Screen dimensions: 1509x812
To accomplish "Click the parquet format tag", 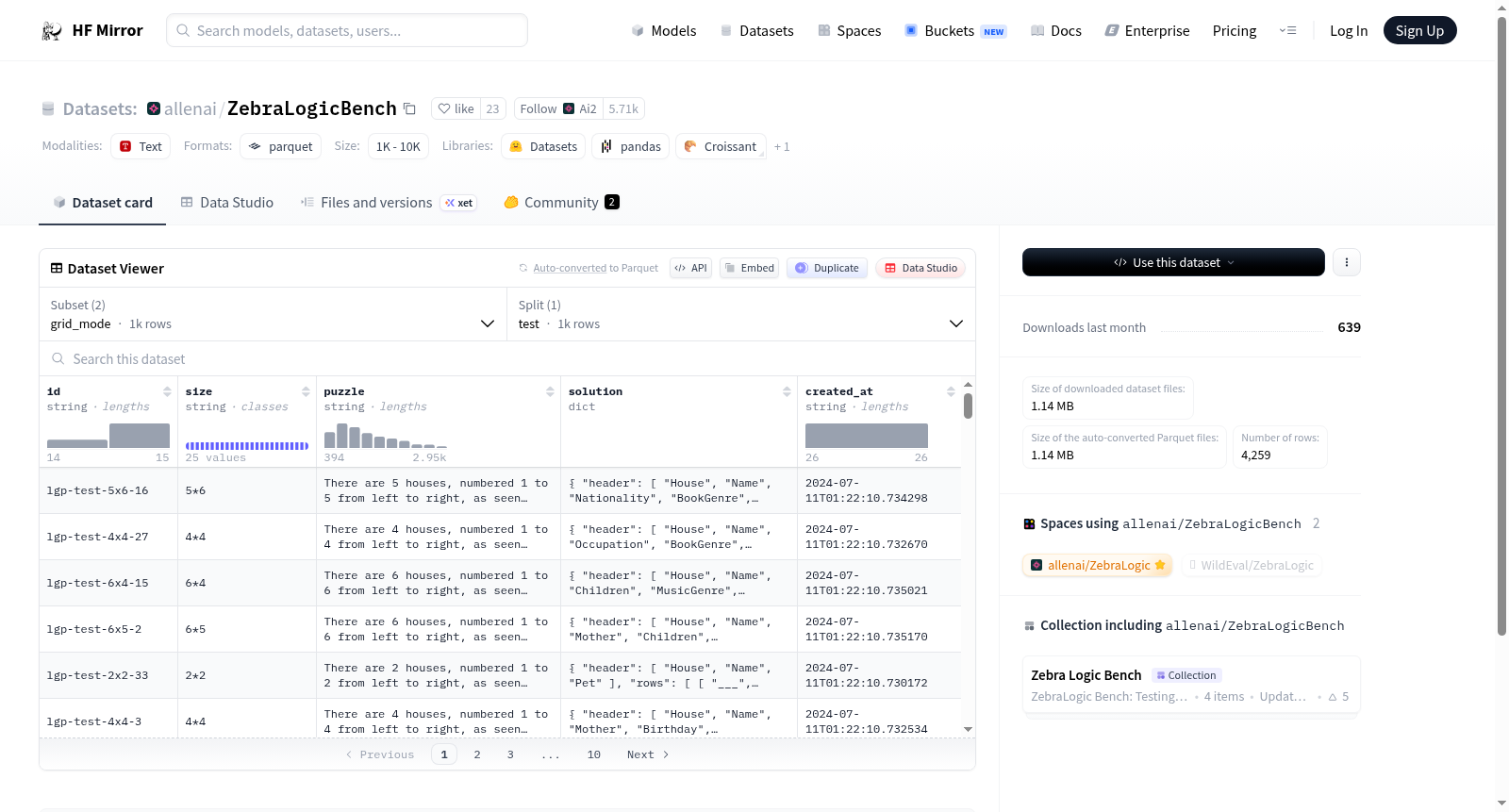I will pos(281,146).
